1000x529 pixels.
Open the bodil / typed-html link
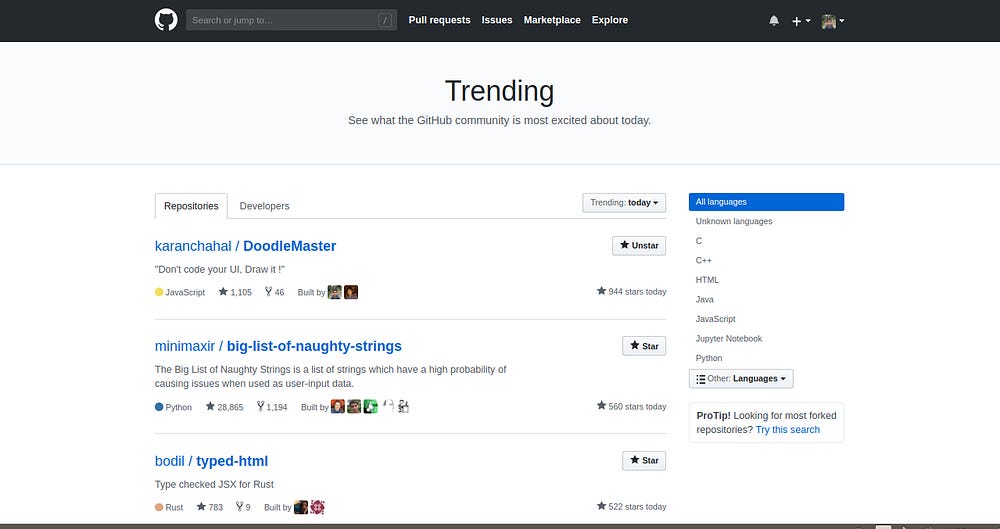(211, 461)
